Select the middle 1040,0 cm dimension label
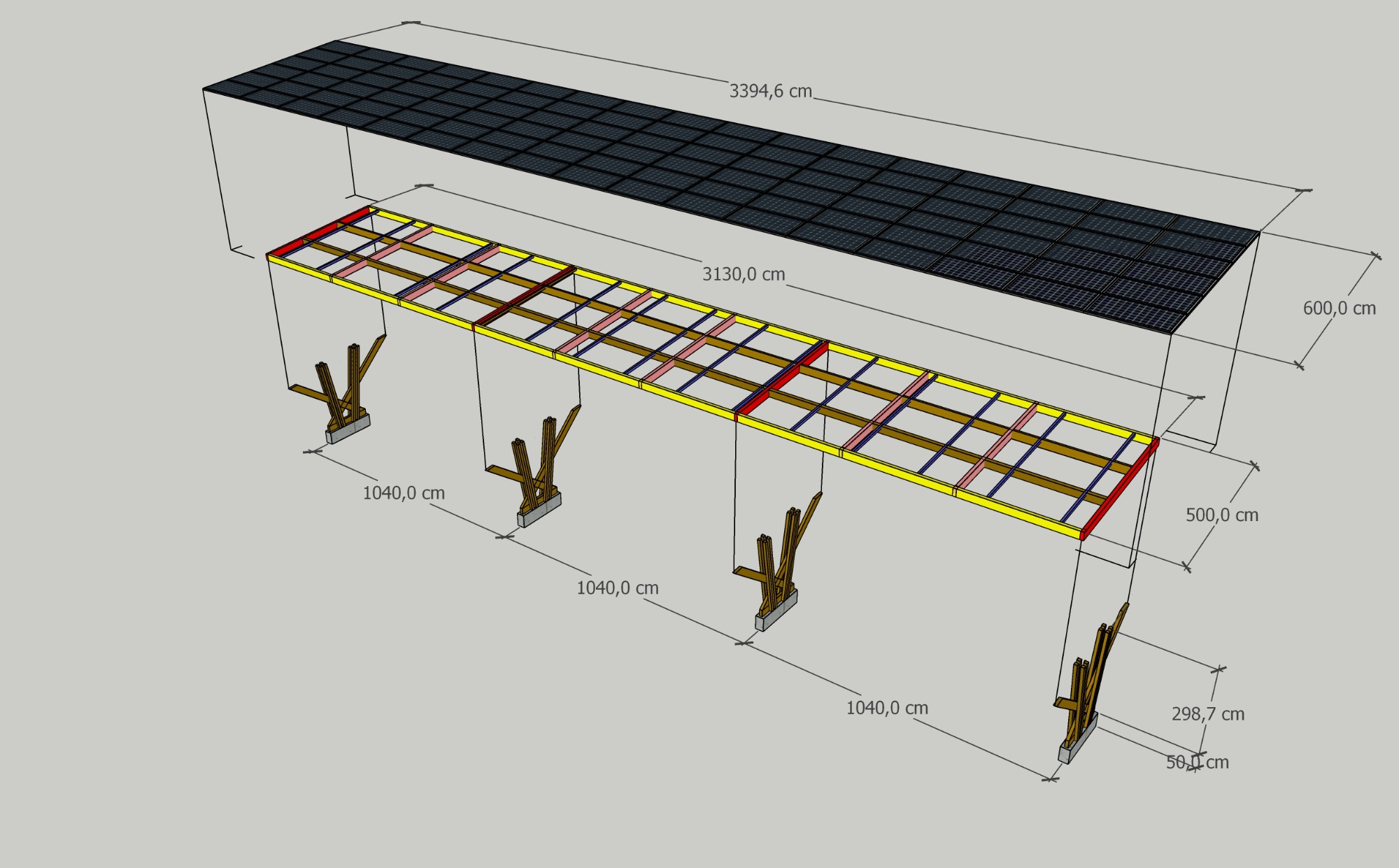 [x=617, y=588]
